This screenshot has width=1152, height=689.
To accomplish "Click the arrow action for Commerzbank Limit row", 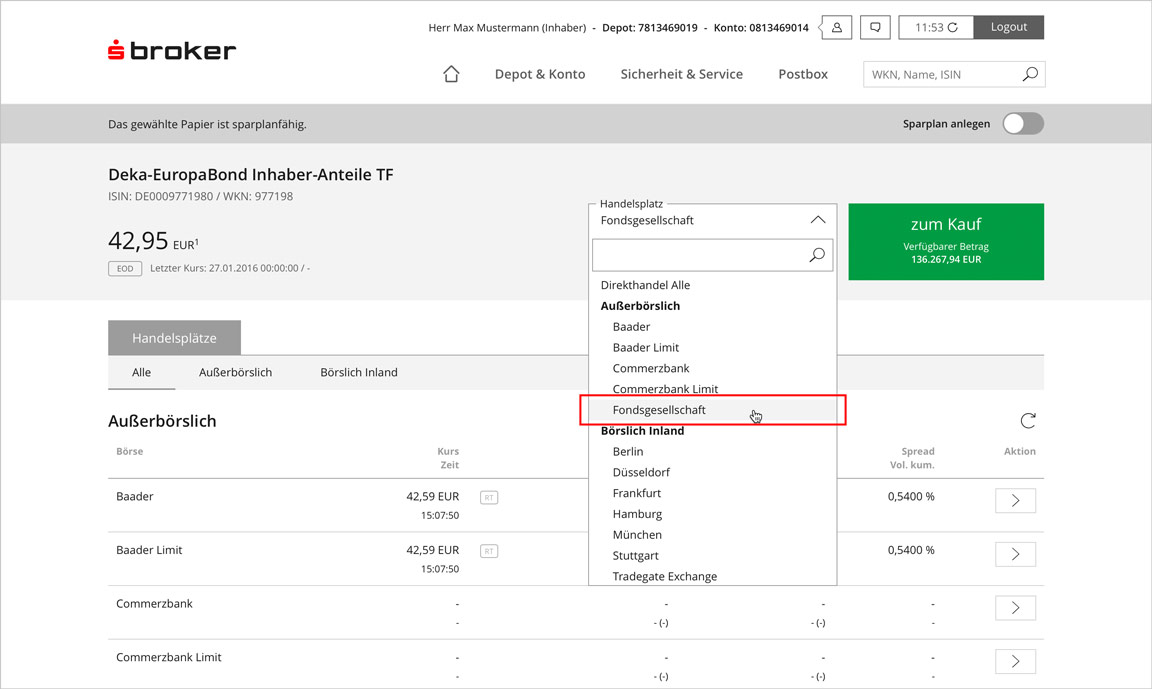I will click(1015, 661).
